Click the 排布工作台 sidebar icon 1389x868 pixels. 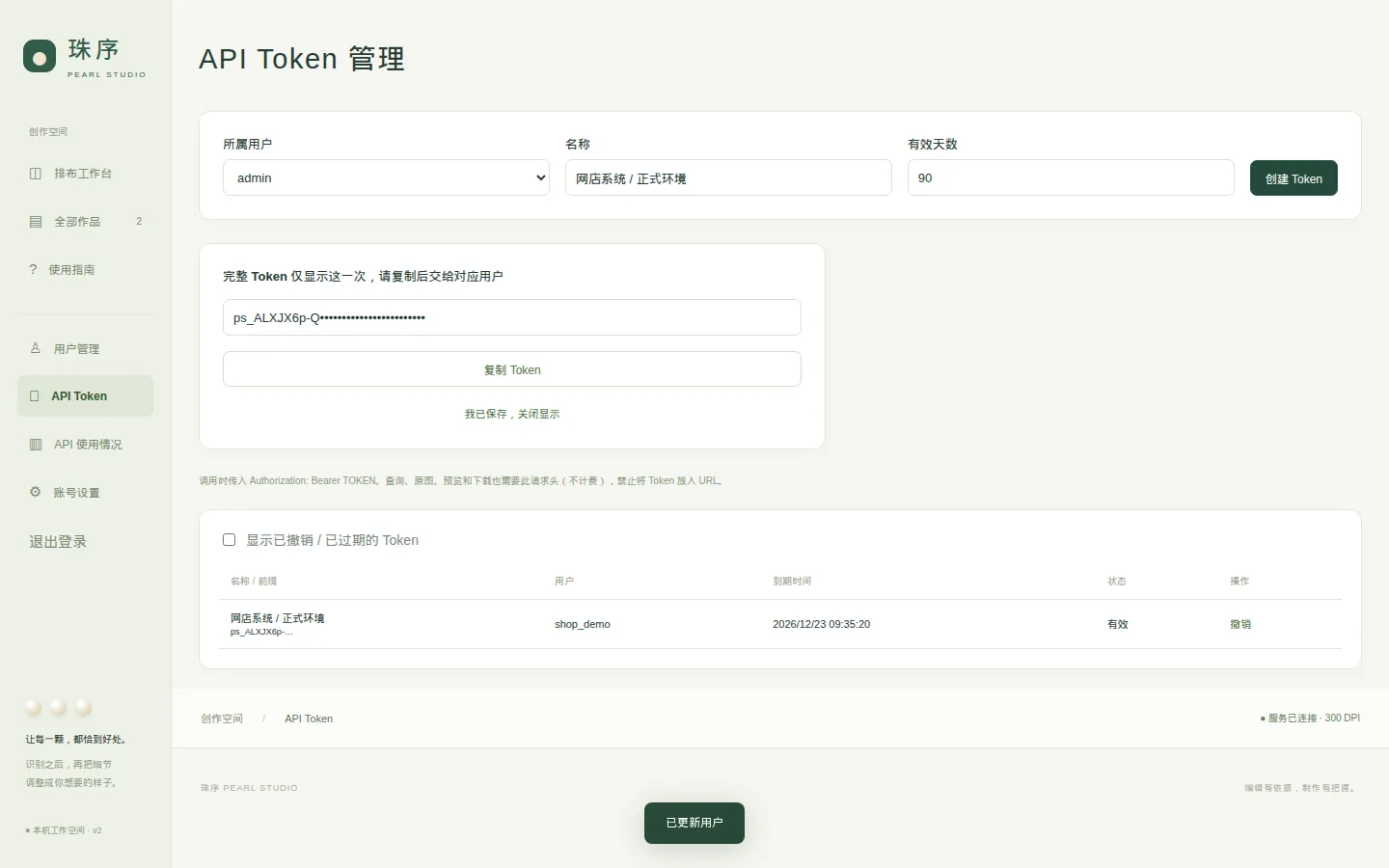(x=36, y=174)
